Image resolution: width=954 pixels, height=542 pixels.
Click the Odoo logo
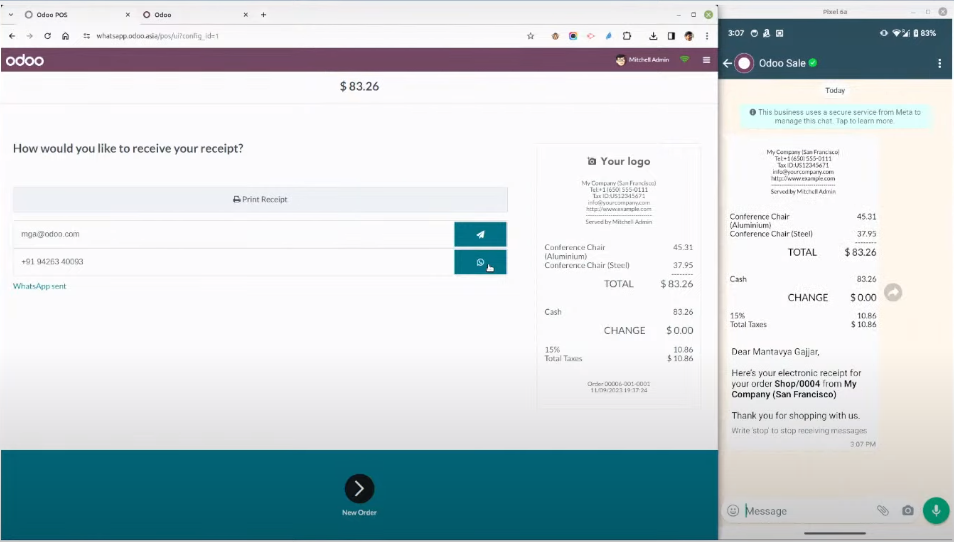[25, 60]
